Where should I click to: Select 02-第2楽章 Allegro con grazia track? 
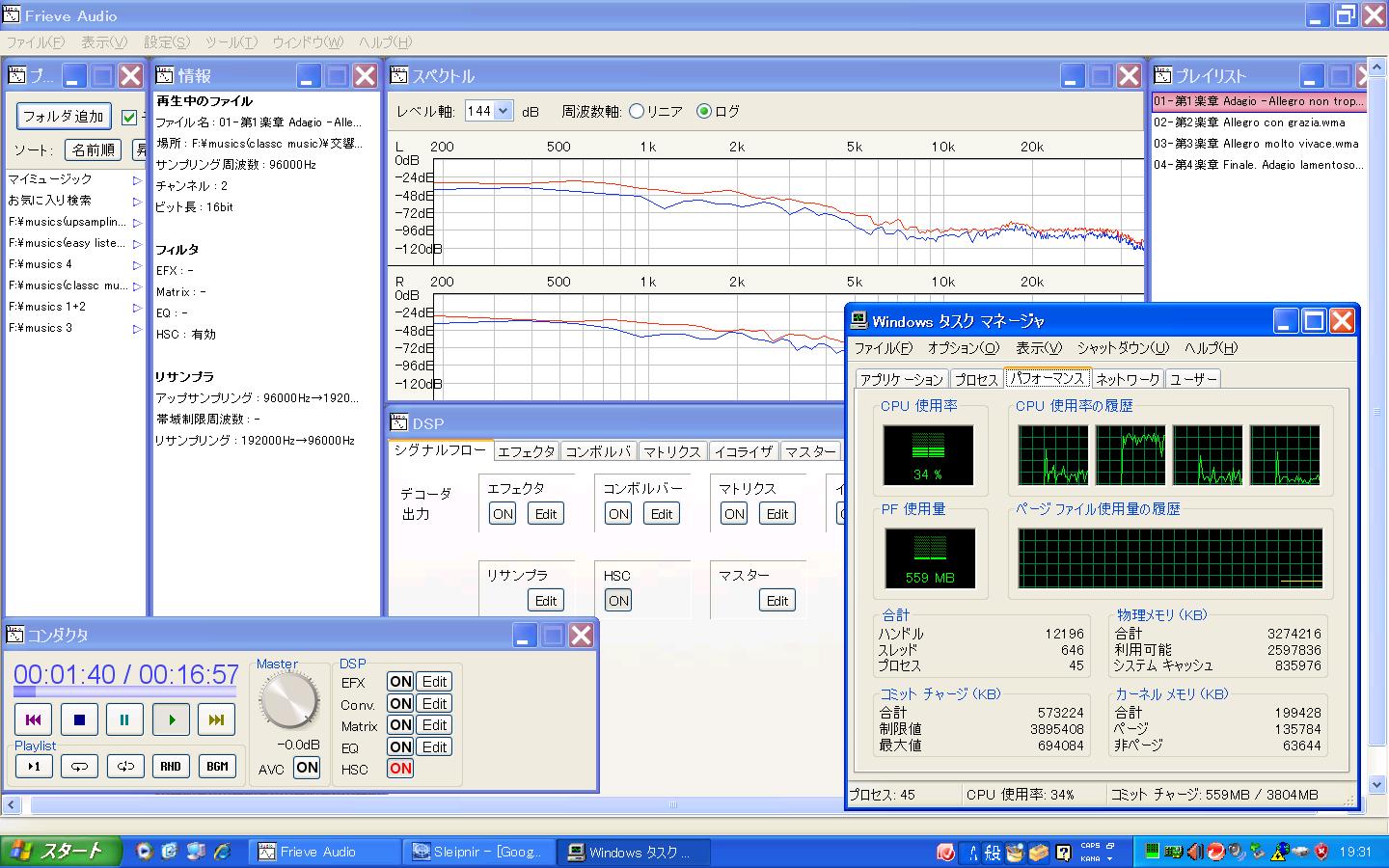(1248, 122)
